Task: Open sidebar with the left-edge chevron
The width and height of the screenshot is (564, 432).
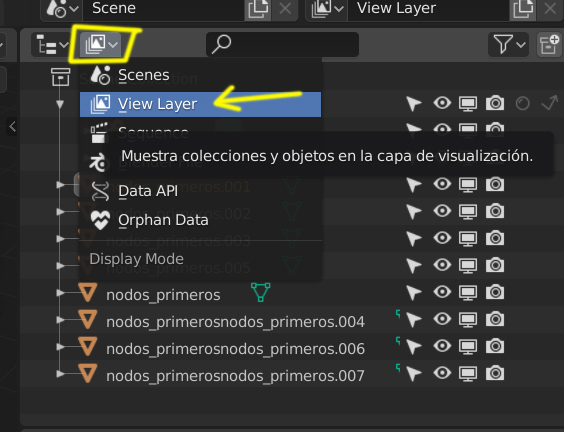Action: (x=12, y=127)
